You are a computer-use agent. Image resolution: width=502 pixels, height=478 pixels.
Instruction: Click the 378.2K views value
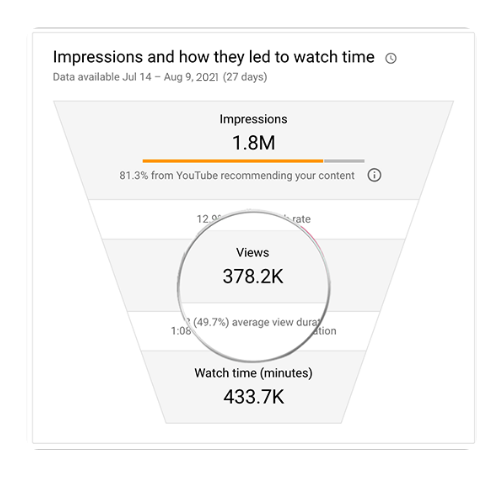coord(253,276)
